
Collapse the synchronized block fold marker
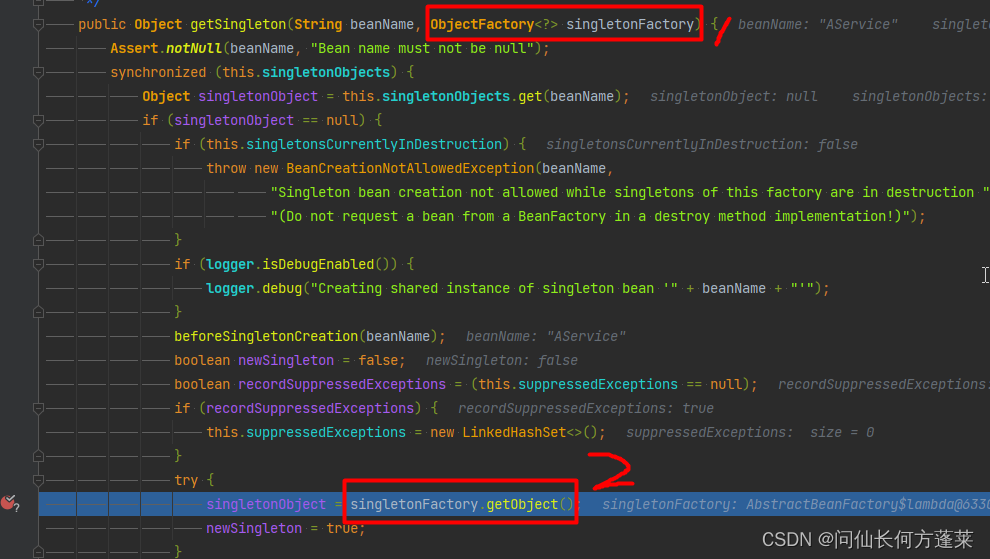pyautogui.click(x=38, y=73)
